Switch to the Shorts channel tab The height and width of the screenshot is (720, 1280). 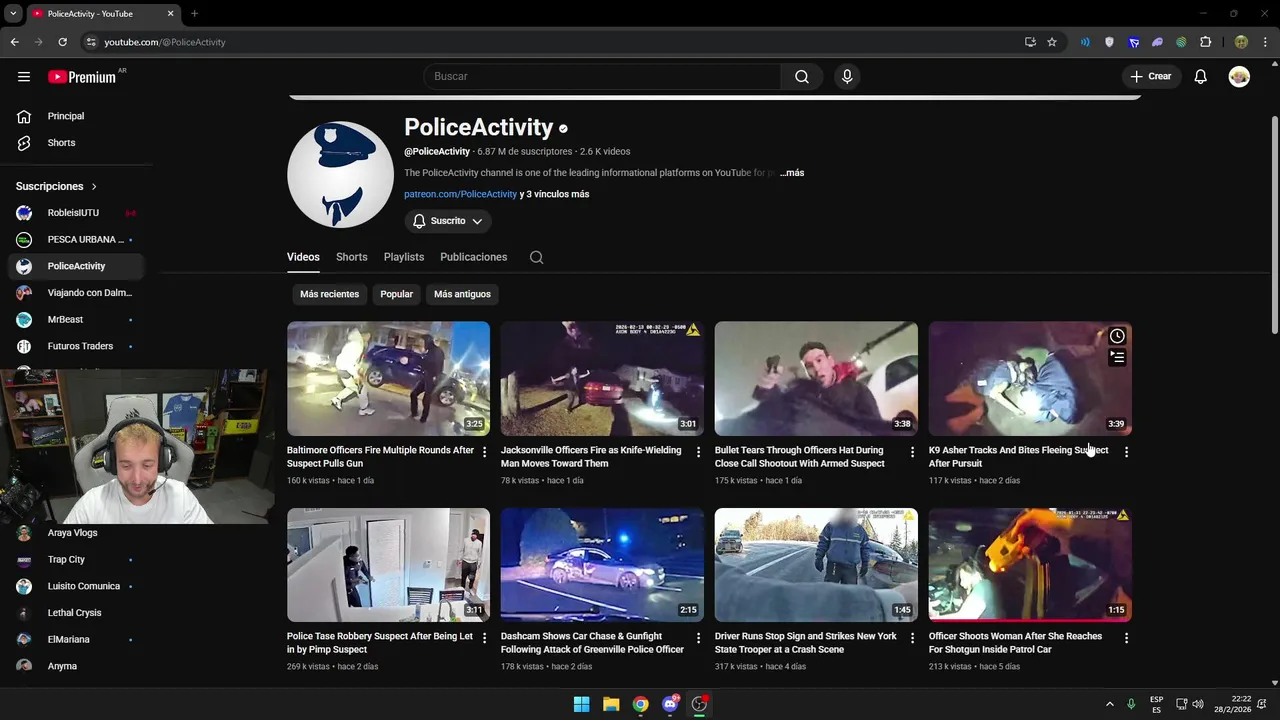coord(351,257)
